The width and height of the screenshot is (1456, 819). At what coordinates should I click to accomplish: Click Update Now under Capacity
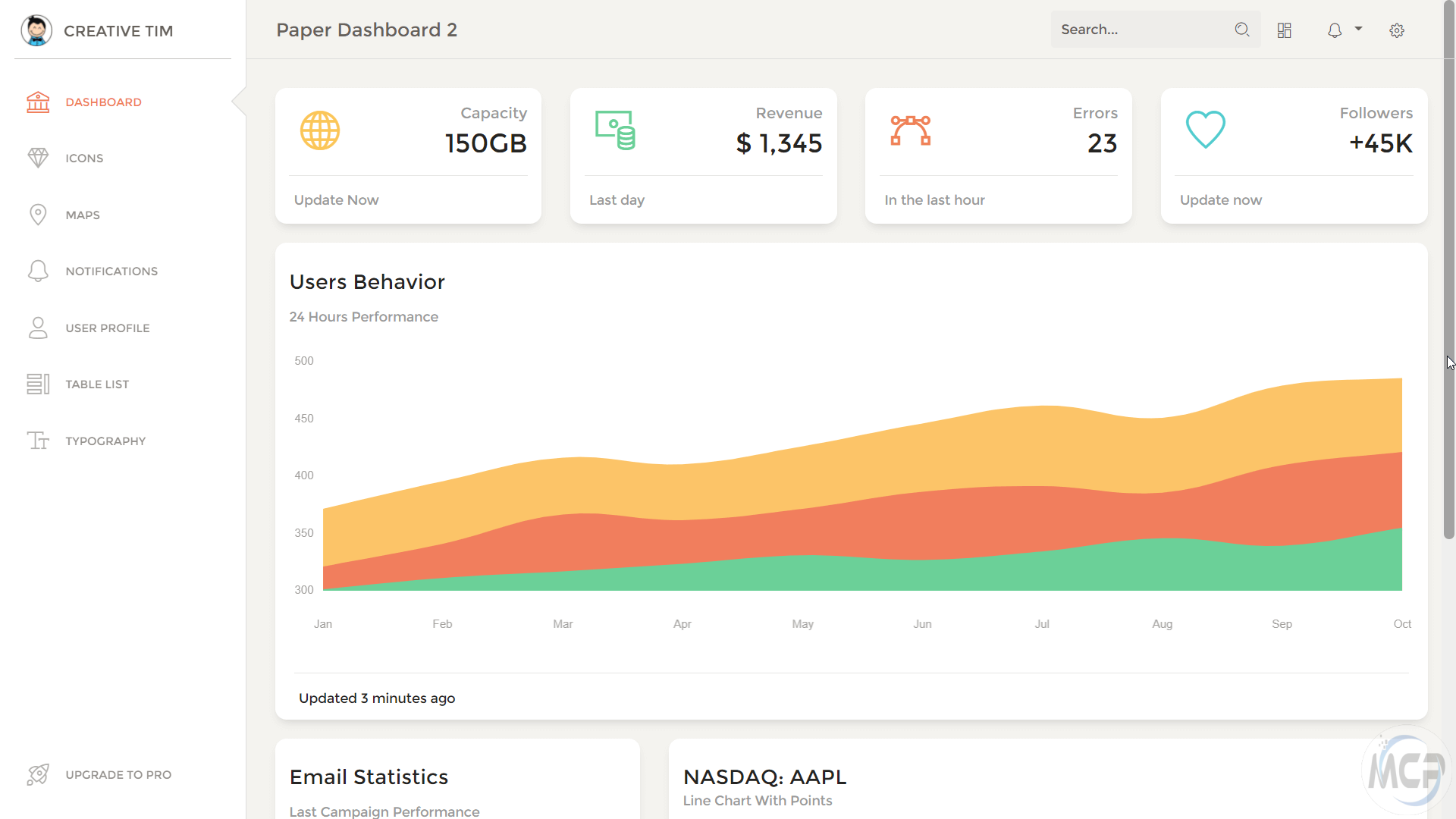tap(336, 200)
